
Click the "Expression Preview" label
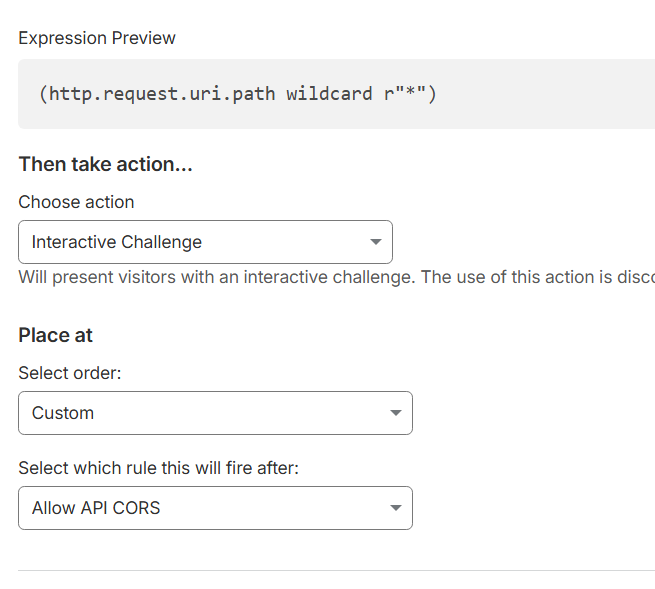97,38
